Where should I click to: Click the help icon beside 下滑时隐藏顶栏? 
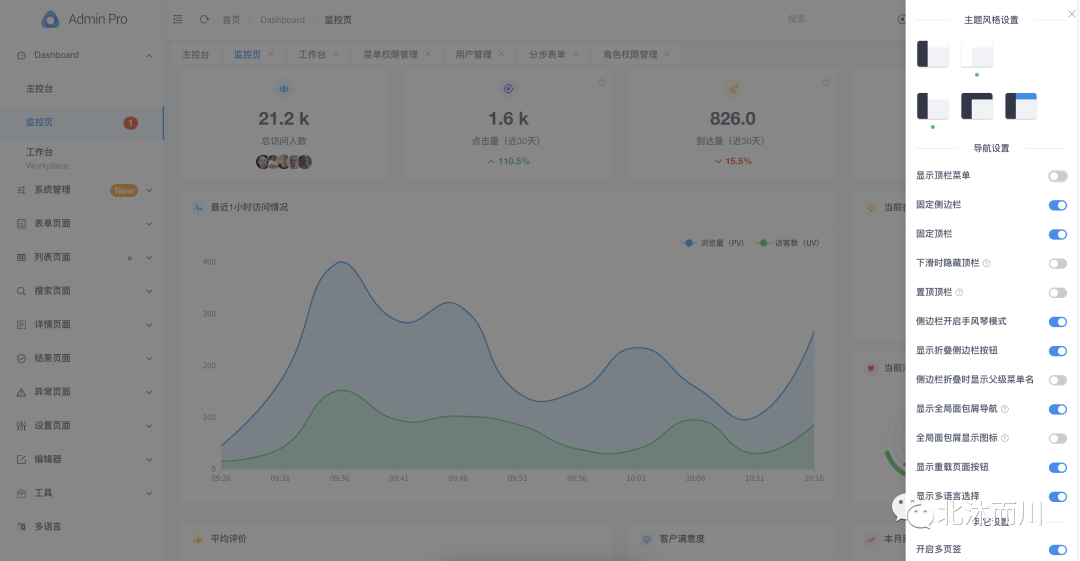coord(987,263)
